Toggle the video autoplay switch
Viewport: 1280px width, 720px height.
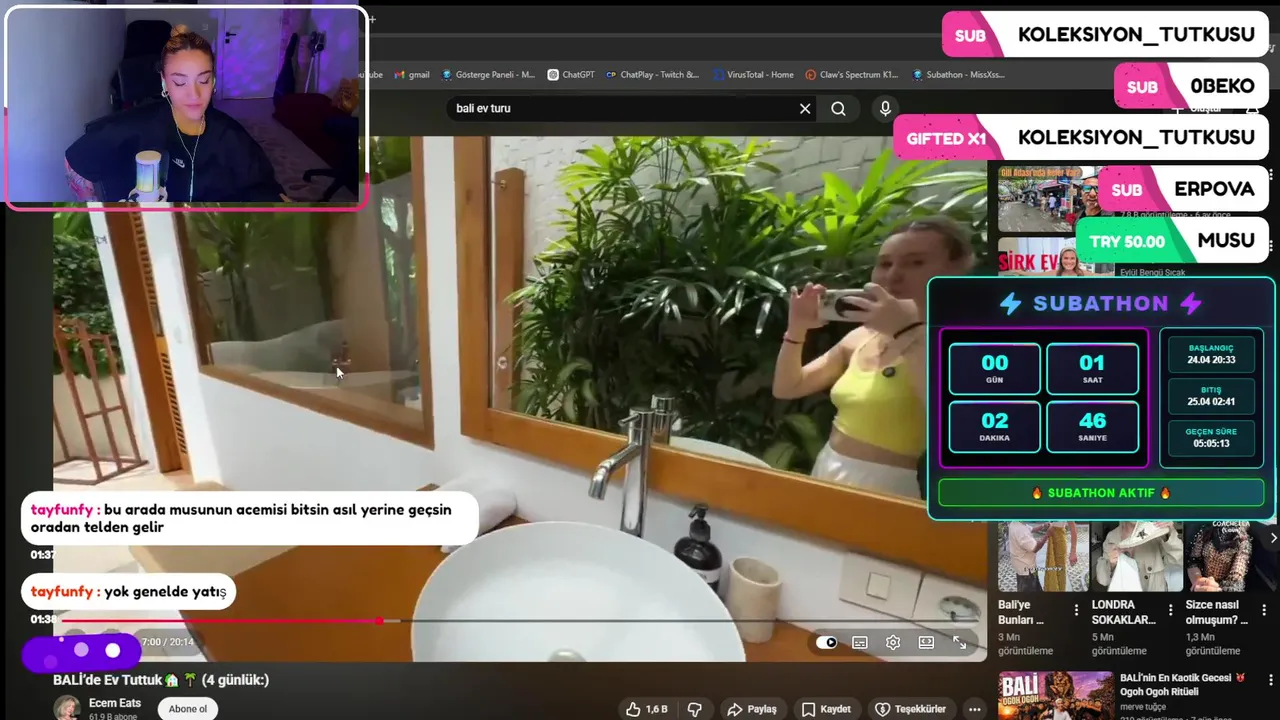[x=827, y=642]
